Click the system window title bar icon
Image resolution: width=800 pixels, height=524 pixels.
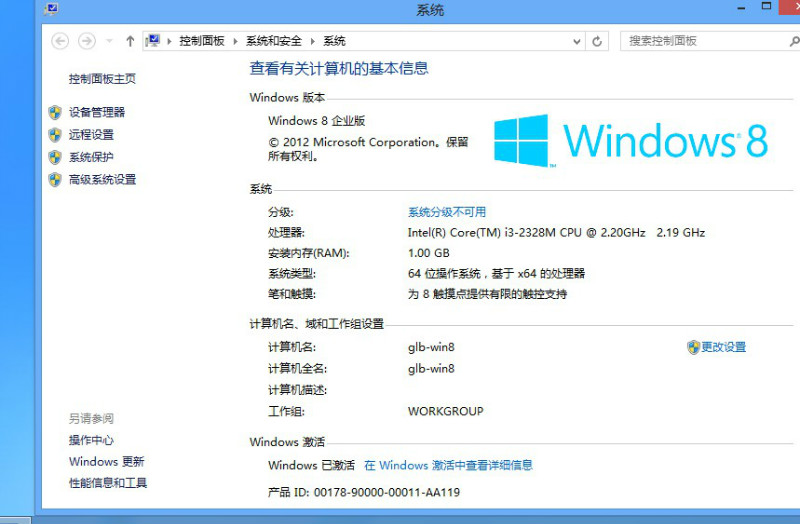(51, 9)
